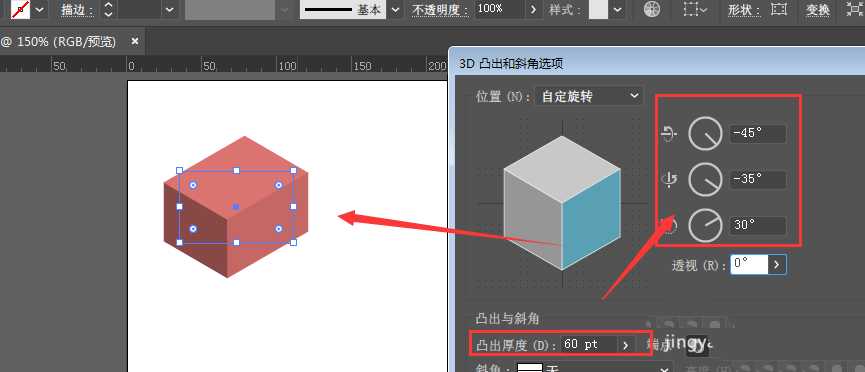Click the gray-blue cube rotation preview trackball

click(x=562, y=203)
